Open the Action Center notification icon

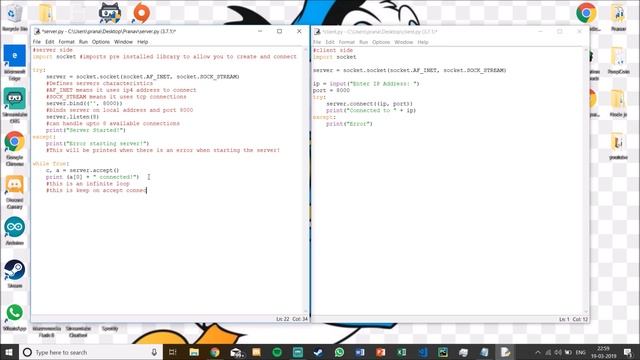coord(628,352)
